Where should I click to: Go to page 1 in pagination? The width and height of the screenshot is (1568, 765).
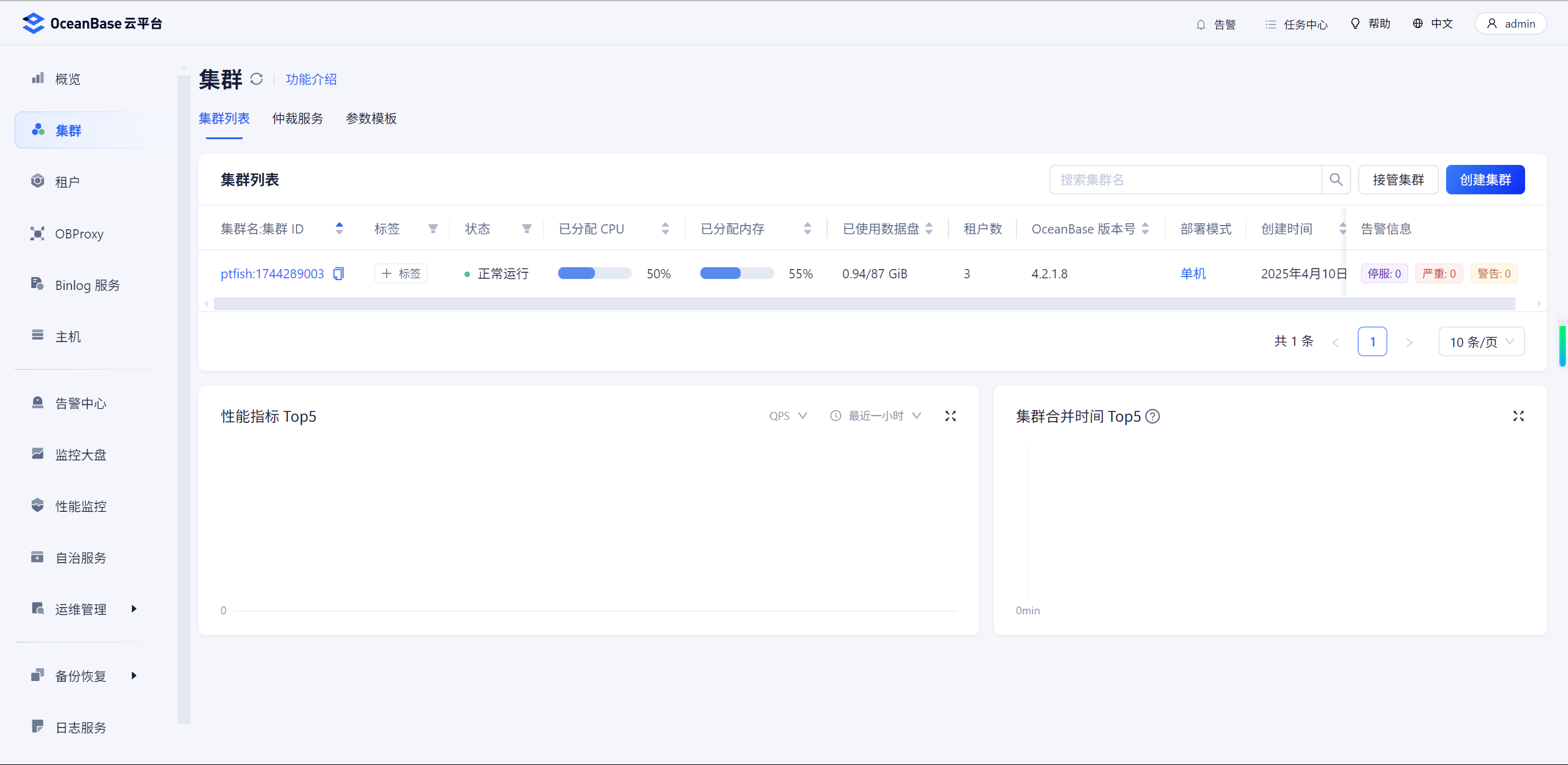(1373, 342)
